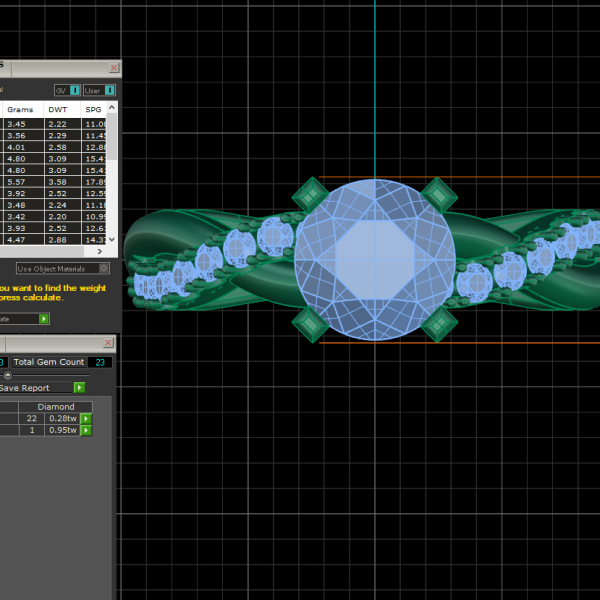The image size is (600, 600).
Task: Click green arrow beside 0.95tw diamond row
Action: click(x=86, y=430)
